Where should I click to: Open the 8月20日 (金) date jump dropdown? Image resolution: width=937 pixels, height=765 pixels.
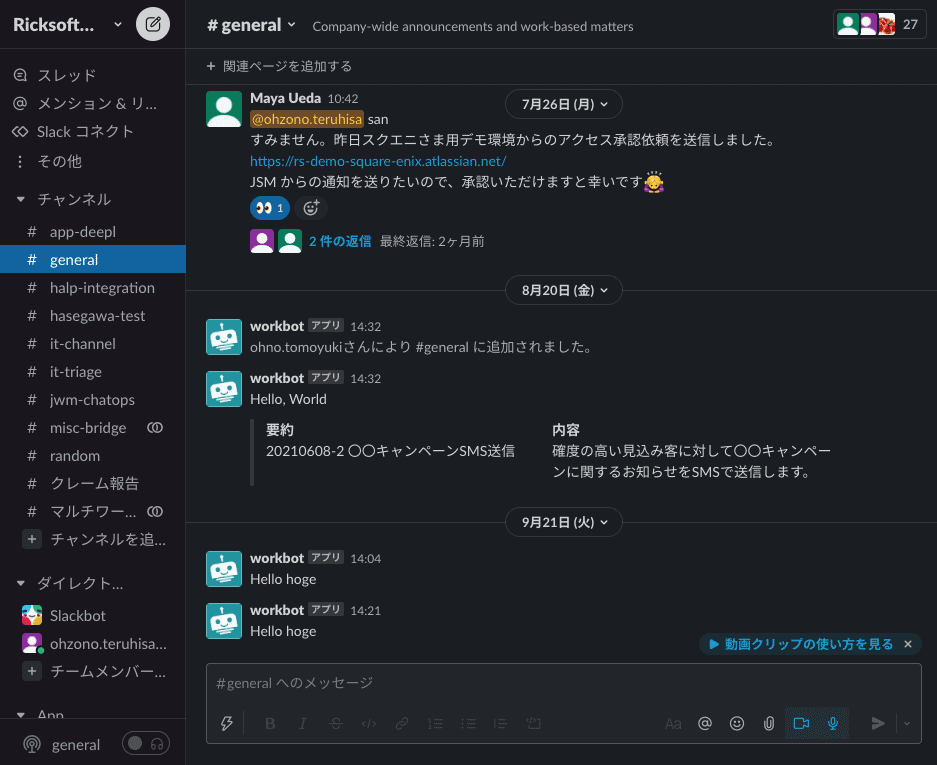(564, 290)
